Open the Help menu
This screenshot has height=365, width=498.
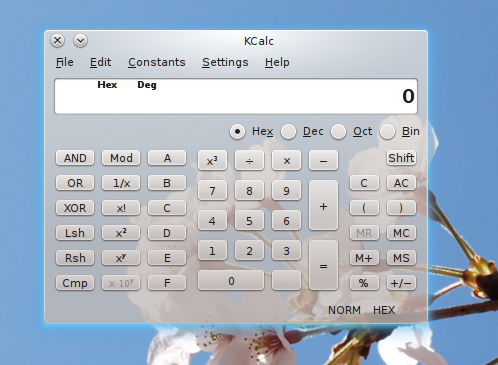pyautogui.click(x=277, y=62)
